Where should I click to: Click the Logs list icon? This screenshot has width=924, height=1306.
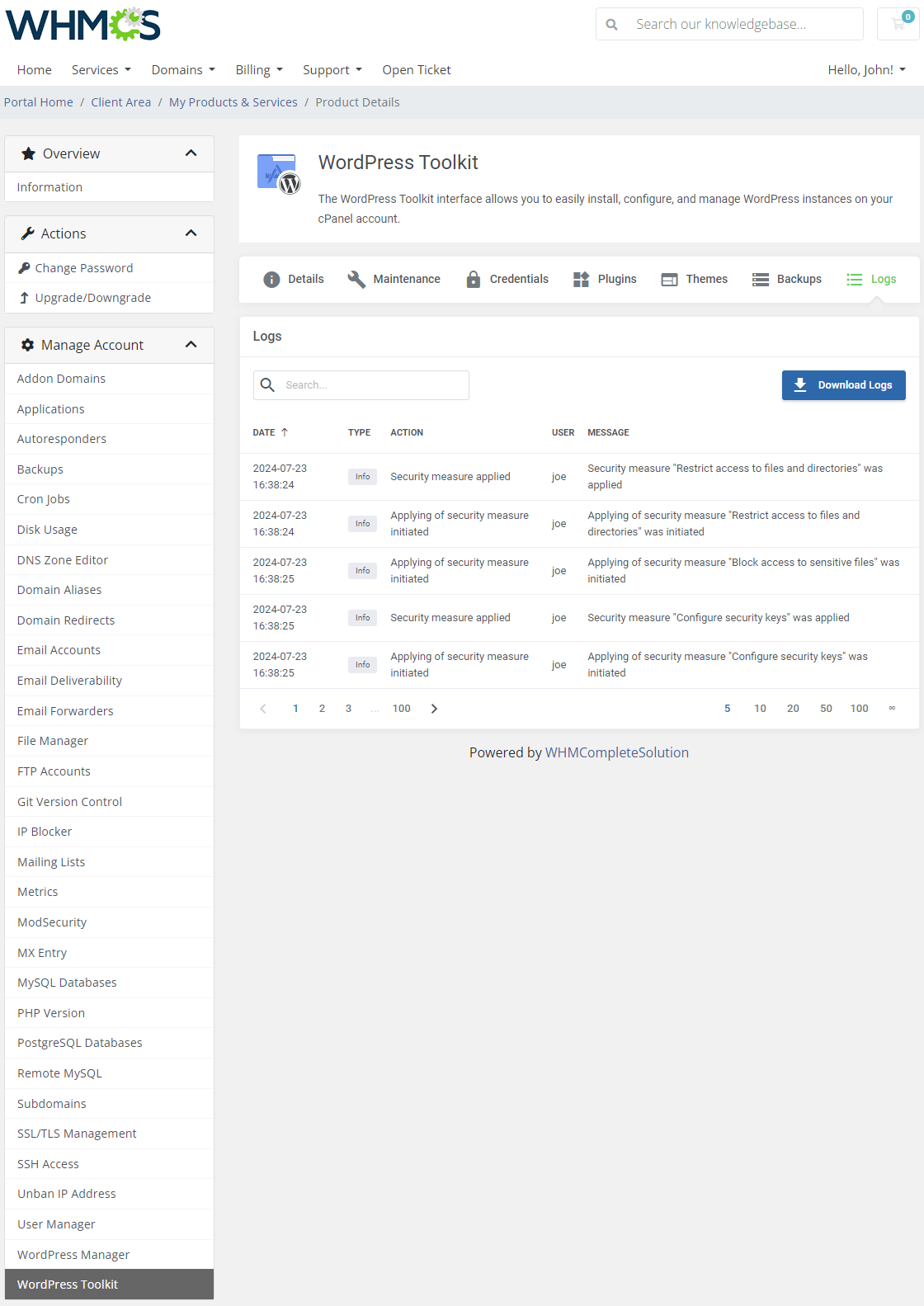pyautogui.click(x=855, y=280)
